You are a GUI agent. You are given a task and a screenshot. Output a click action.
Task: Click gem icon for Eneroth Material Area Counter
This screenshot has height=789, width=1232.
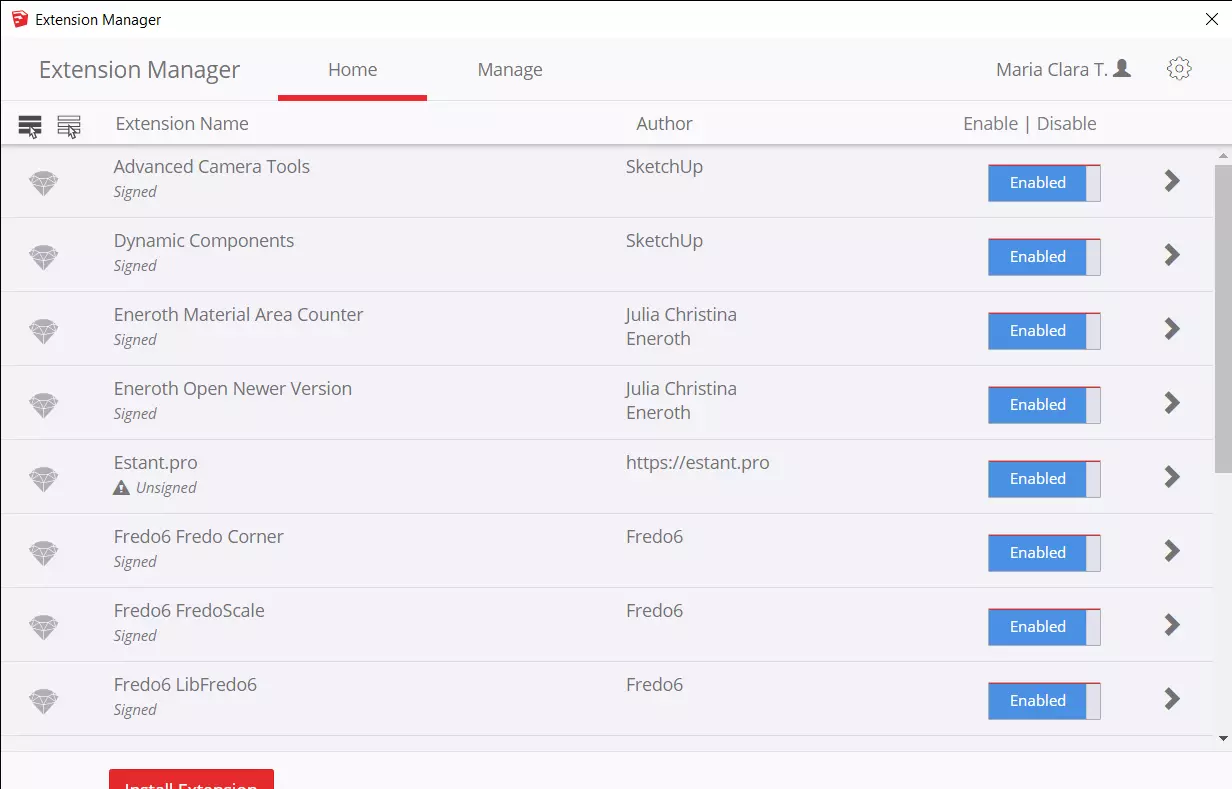click(43, 331)
